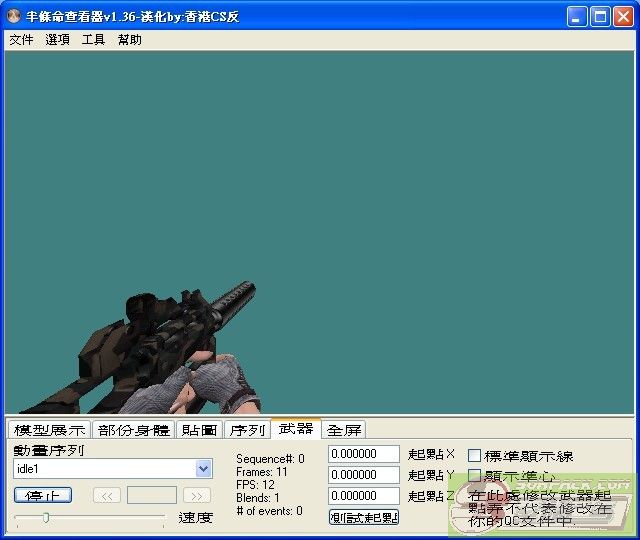Click the 'Frames: 11' text

click(262, 472)
